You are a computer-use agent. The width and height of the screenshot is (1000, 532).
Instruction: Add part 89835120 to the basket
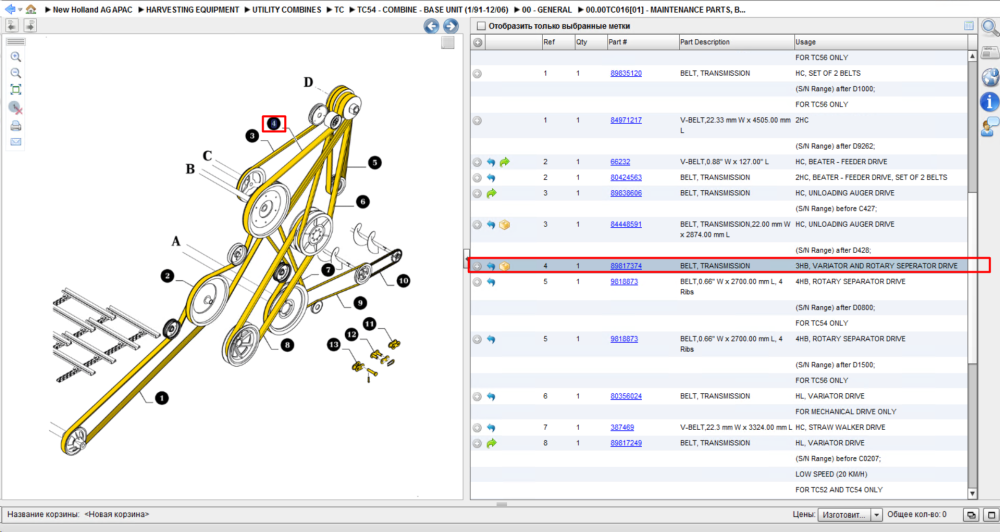pos(477,74)
